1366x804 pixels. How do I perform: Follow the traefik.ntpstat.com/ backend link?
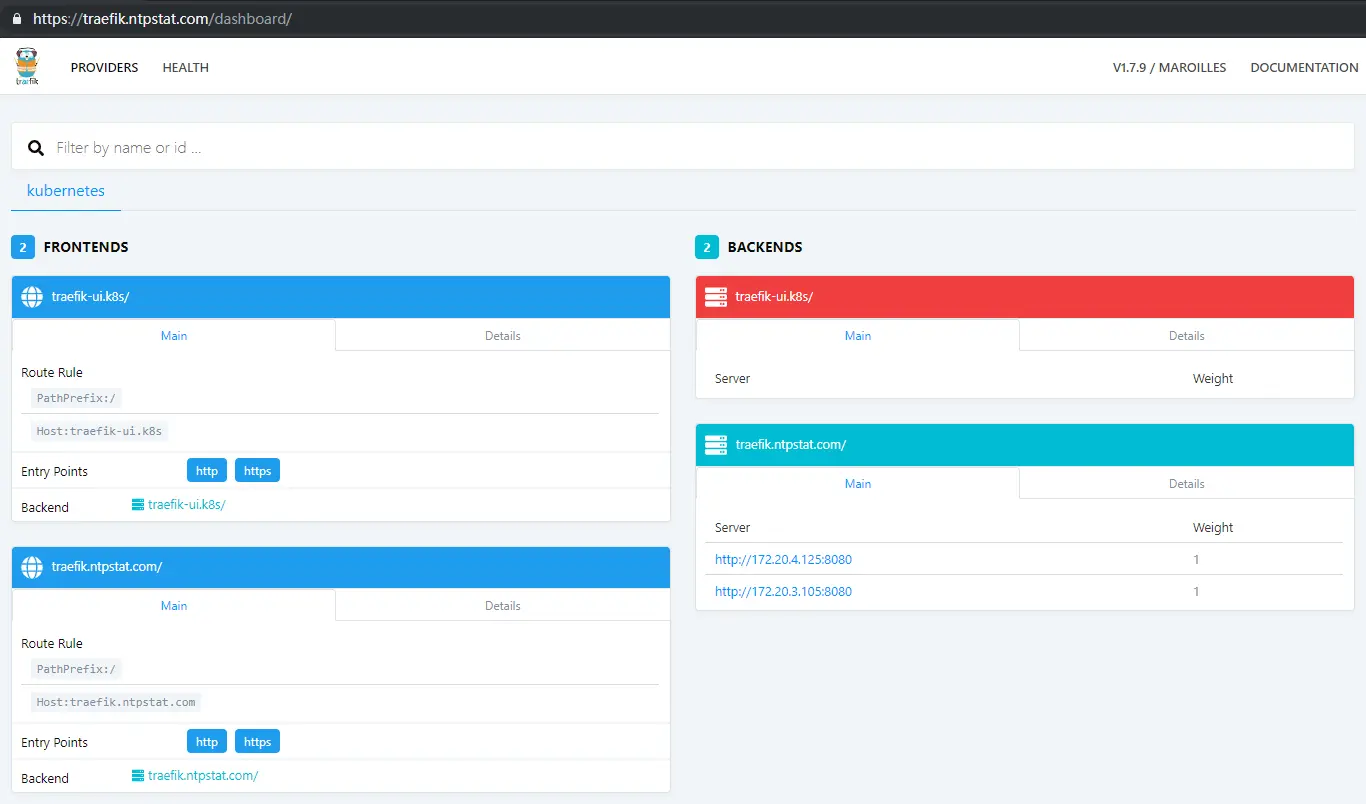coord(203,775)
